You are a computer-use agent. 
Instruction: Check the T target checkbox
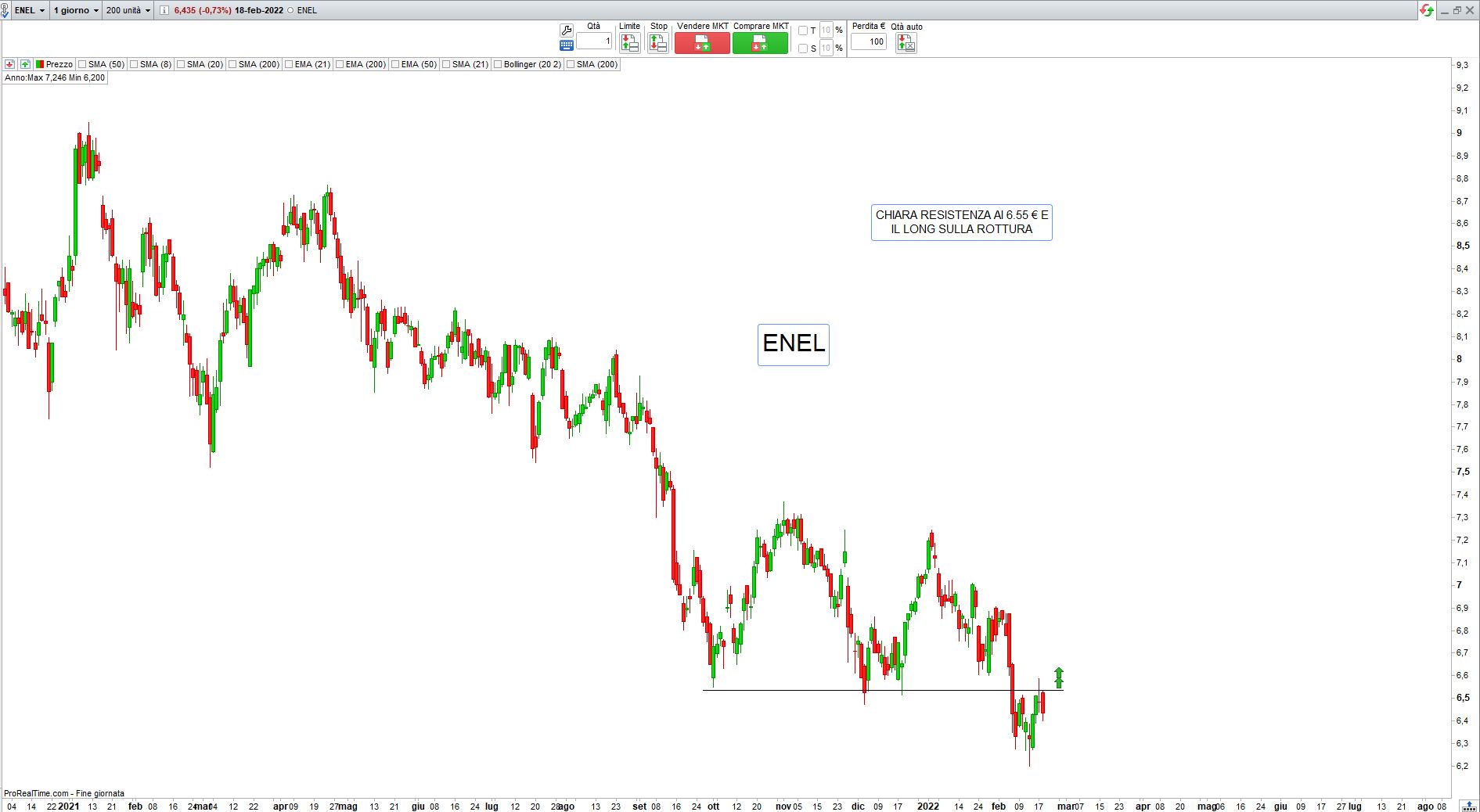[802, 31]
